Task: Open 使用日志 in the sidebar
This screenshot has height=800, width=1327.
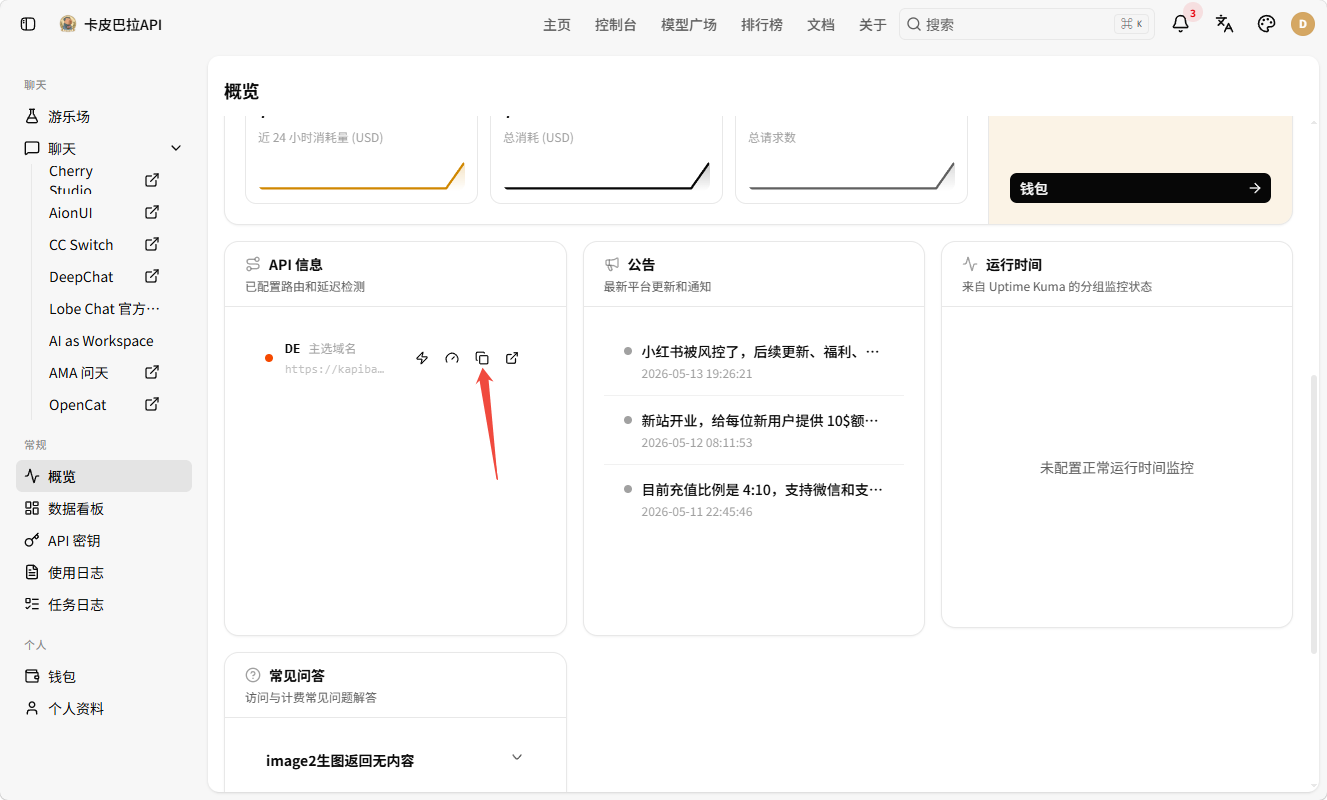Action: (x=104, y=572)
